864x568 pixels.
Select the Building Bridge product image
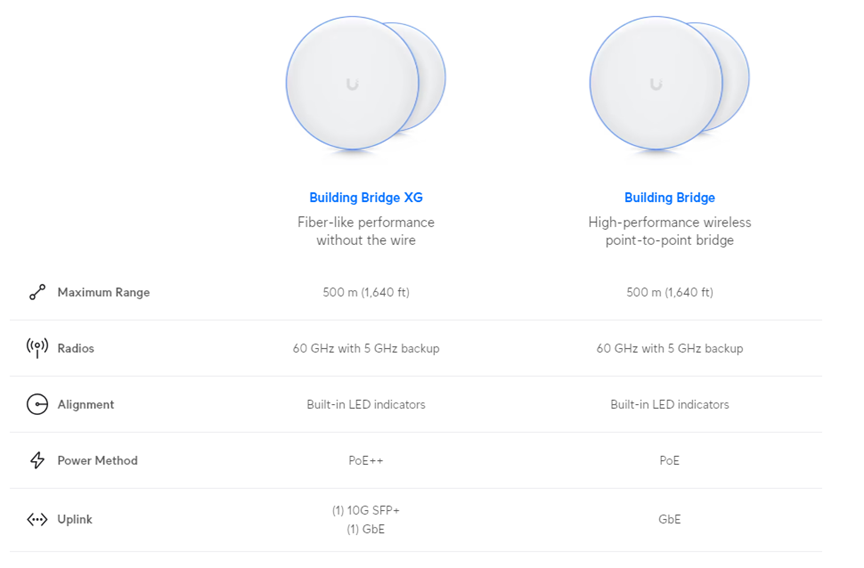pyautogui.click(x=669, y=84)
